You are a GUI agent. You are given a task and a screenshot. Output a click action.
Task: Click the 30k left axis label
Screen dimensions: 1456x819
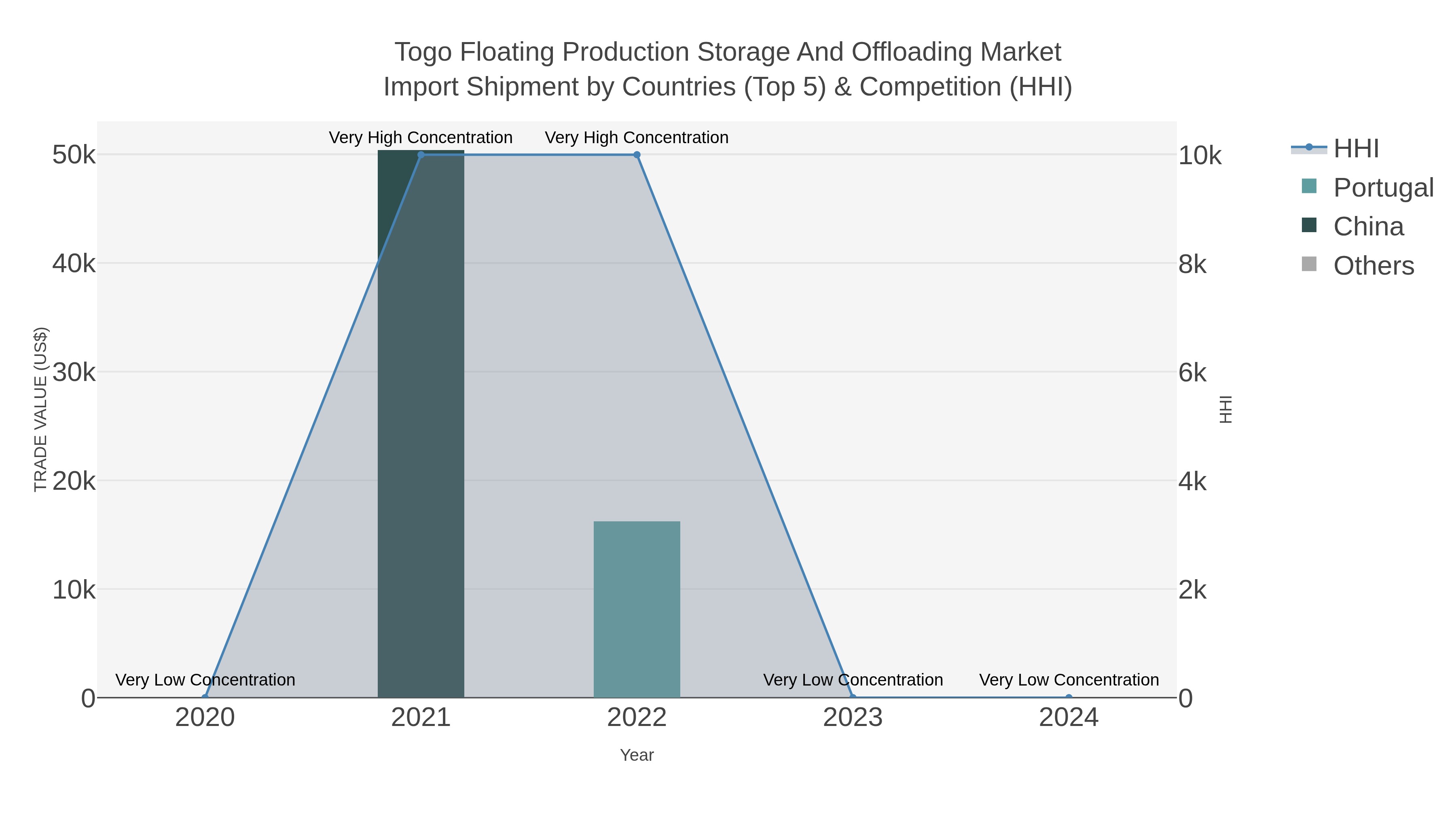(74, 372)
